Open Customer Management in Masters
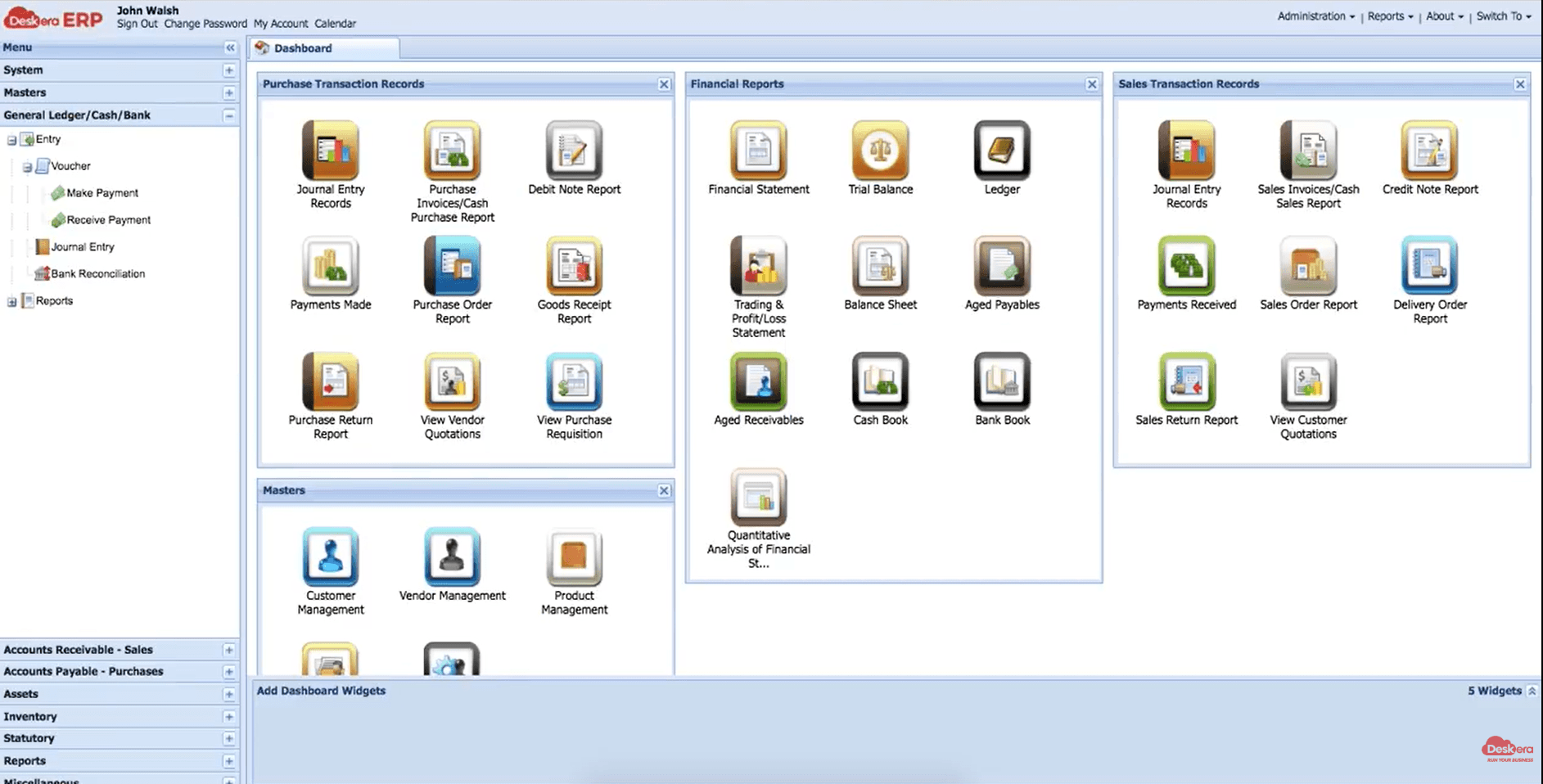This screenshot has height=784, width=1543. click(x=331, y=556)
